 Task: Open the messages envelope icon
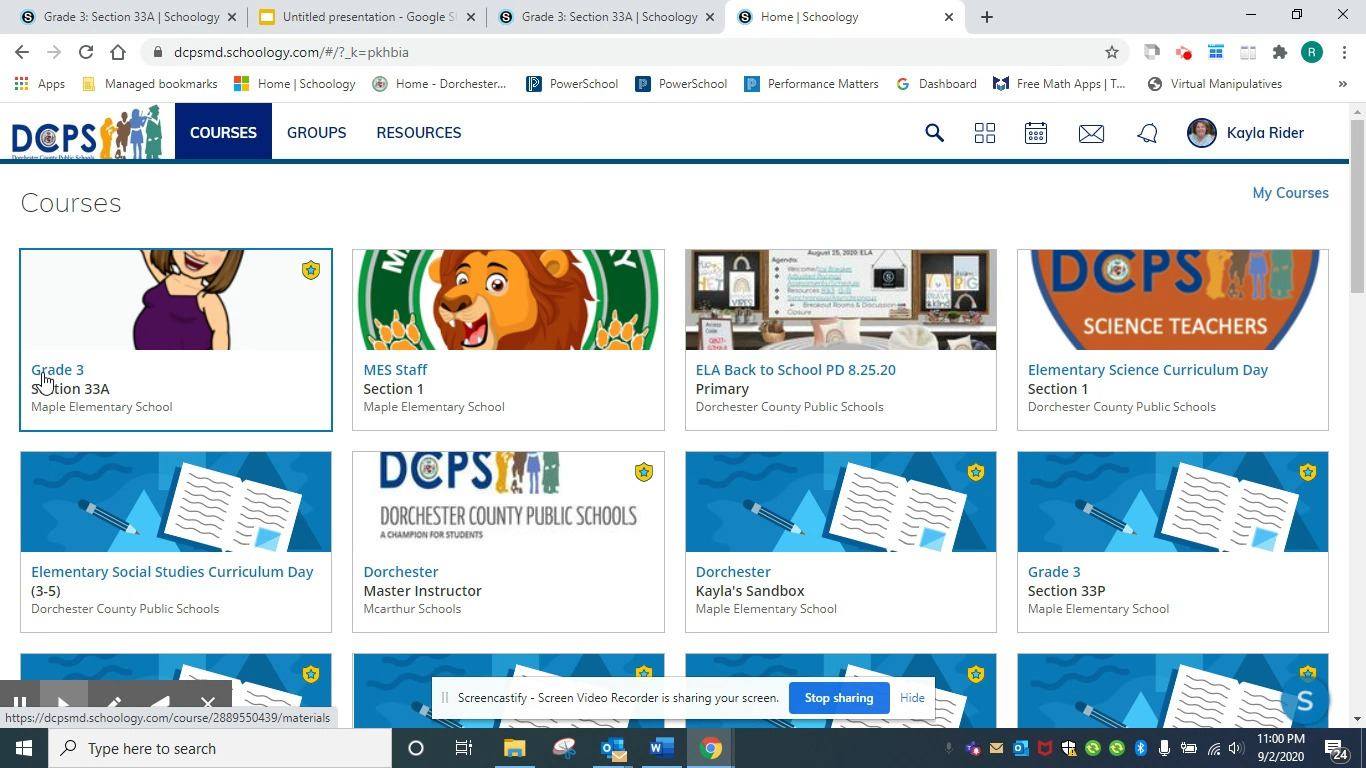[x=1091, y=133]
